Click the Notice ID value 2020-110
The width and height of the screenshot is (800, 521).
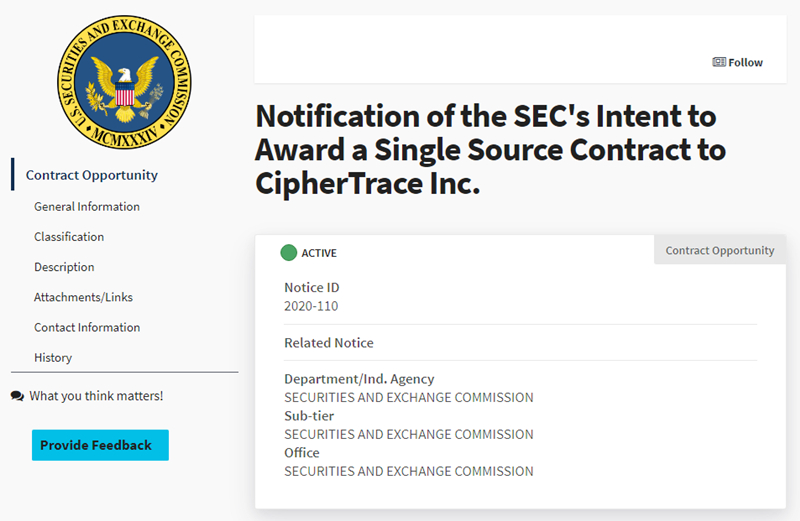[311, 306]
